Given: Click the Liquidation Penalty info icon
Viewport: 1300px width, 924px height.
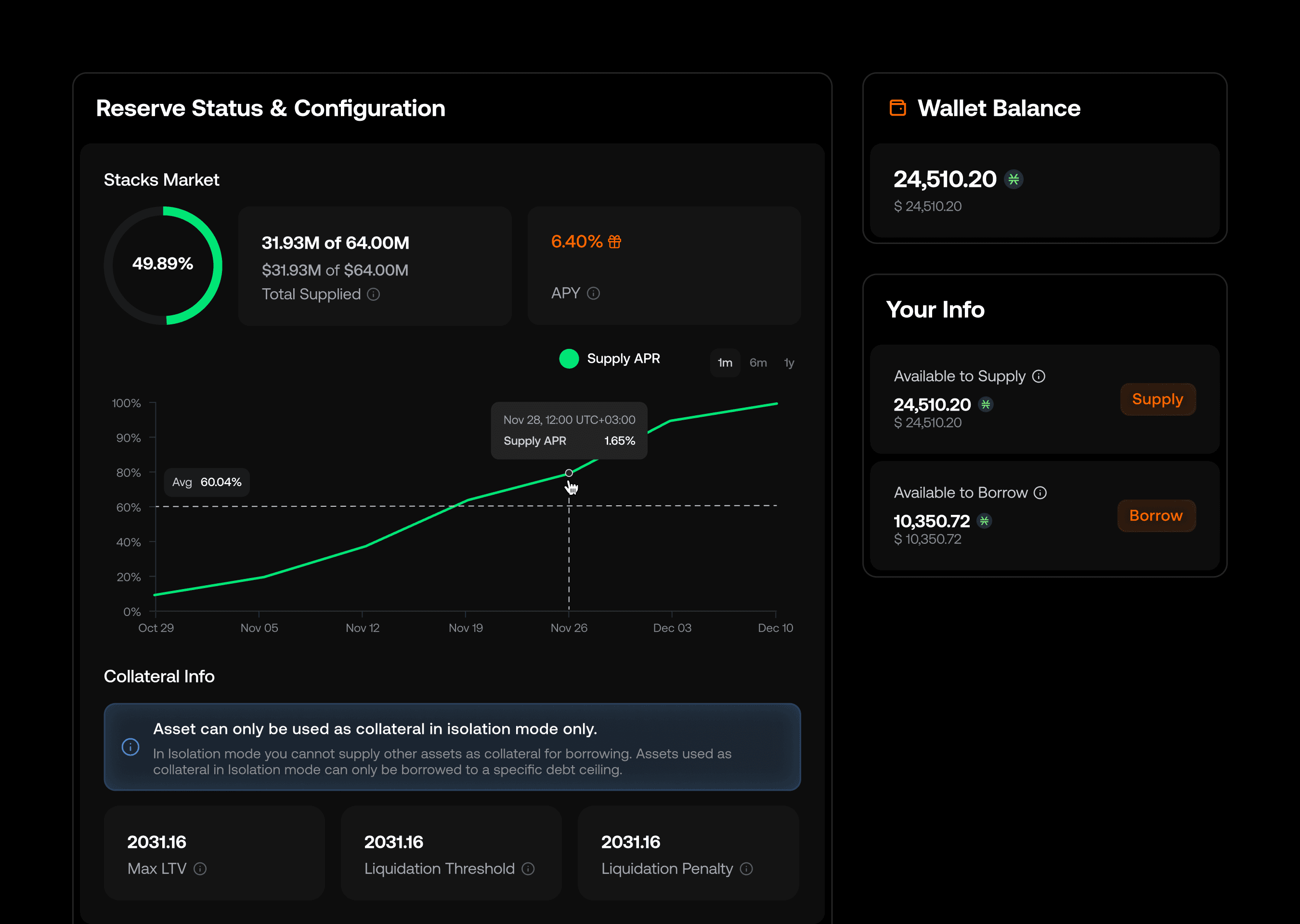Looking at the screenshot, I should point(746,869).
